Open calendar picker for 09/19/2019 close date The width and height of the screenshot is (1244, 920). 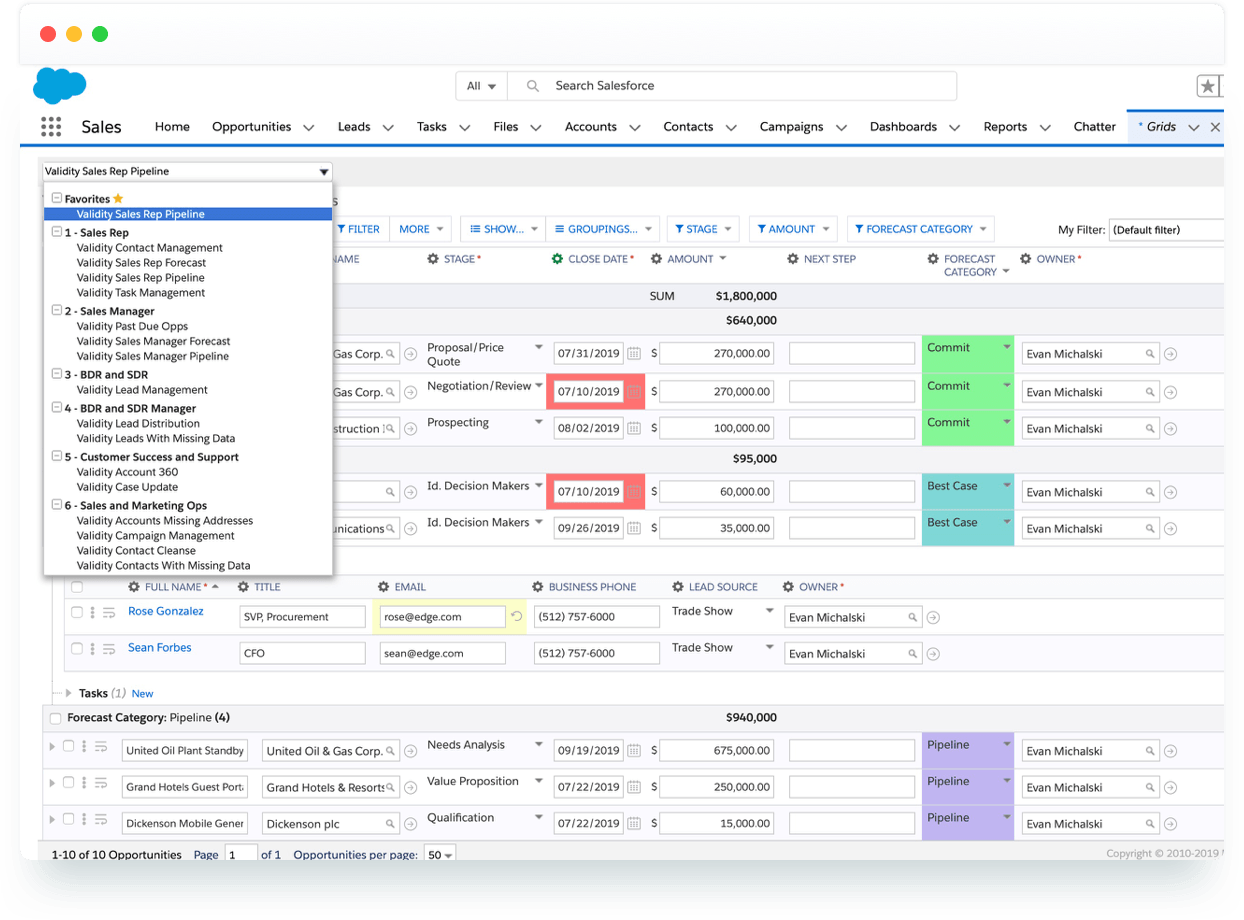tap(634, 751)
